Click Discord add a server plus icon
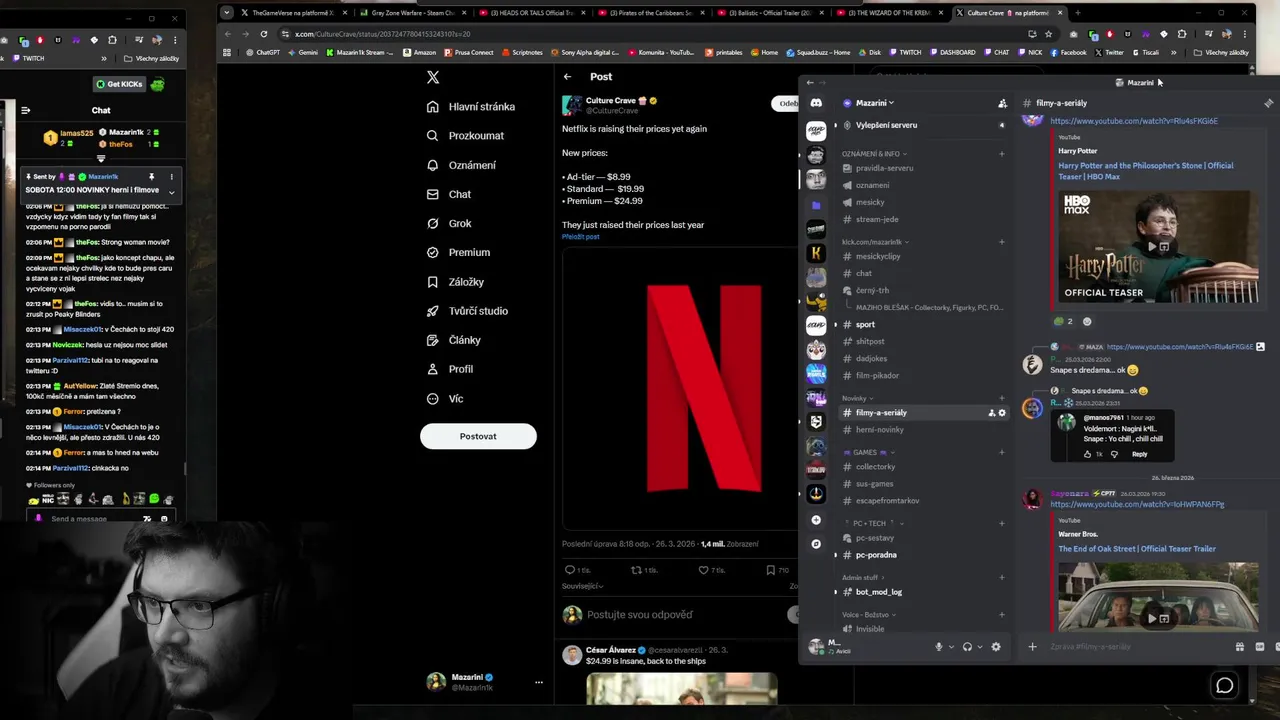1280x720 pixels. click(x=816, y=520)
